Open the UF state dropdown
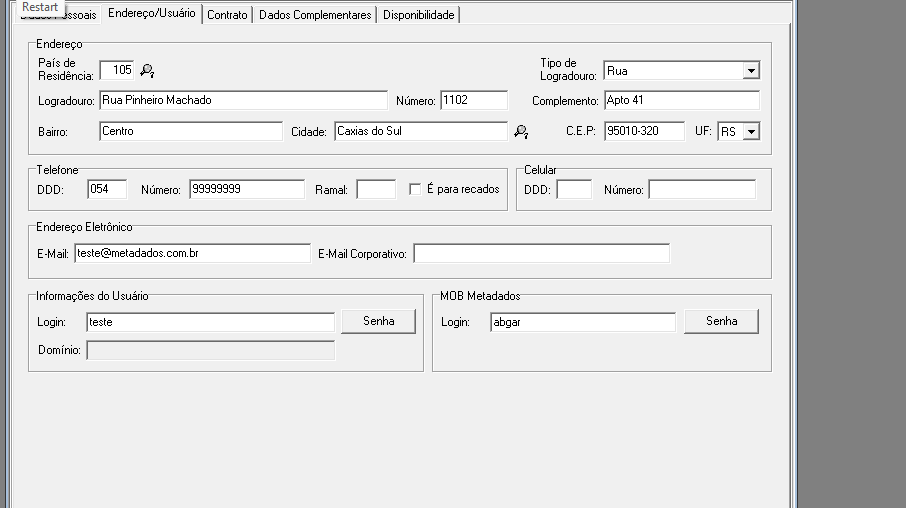This screenshot has height=508, width=906. [x=751, y=131]
